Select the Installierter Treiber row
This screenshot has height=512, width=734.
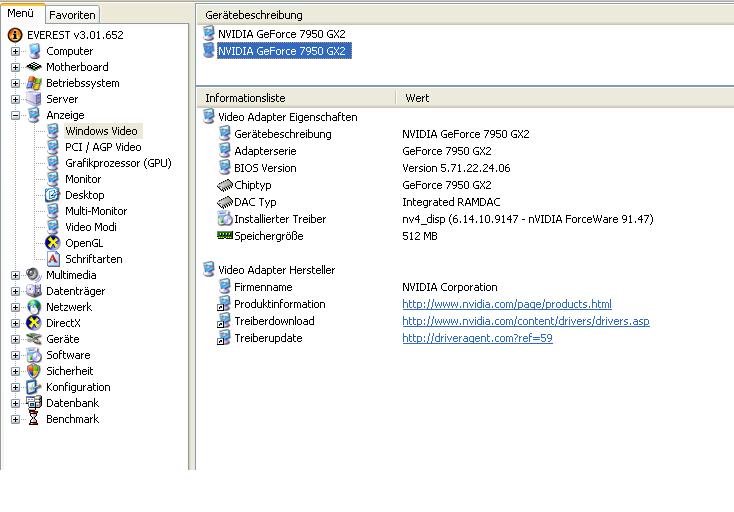[280, 219]
